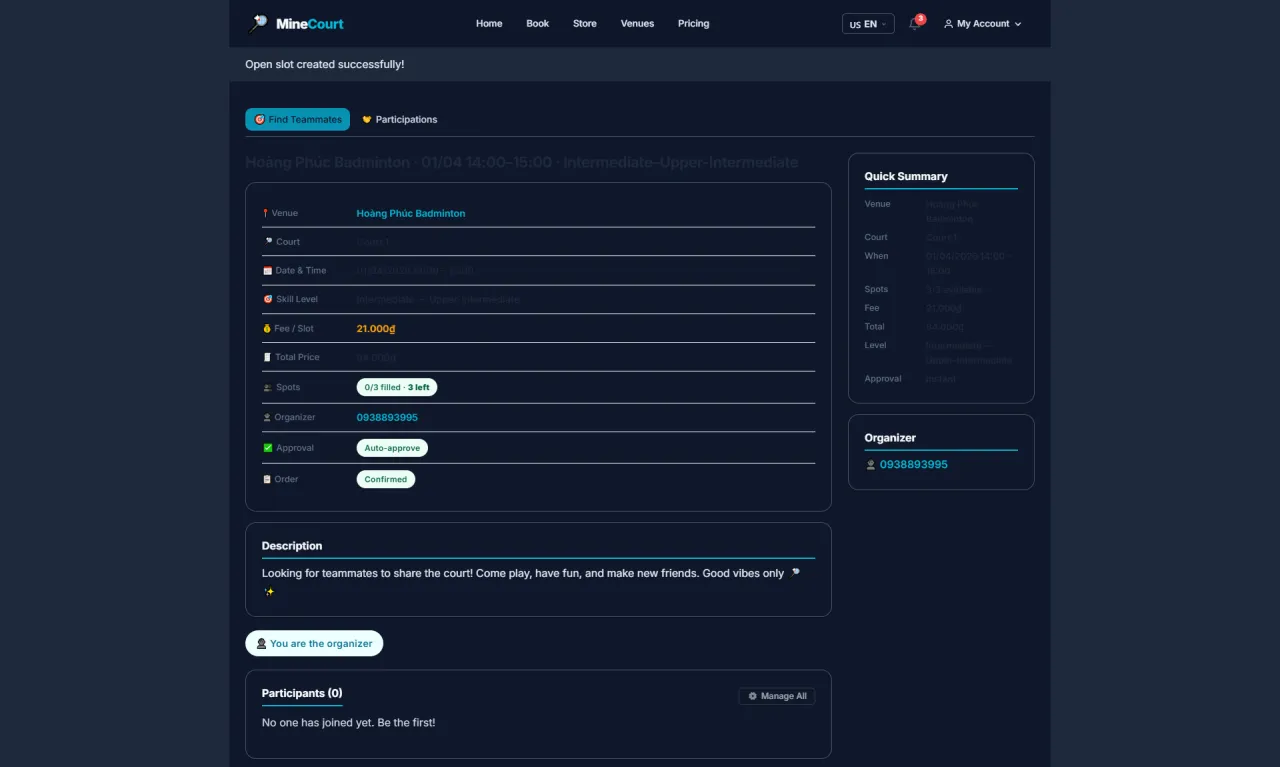Expand the My Account menu chevron
Viewport: 1280px width, 767px height.
point(1018,24)
